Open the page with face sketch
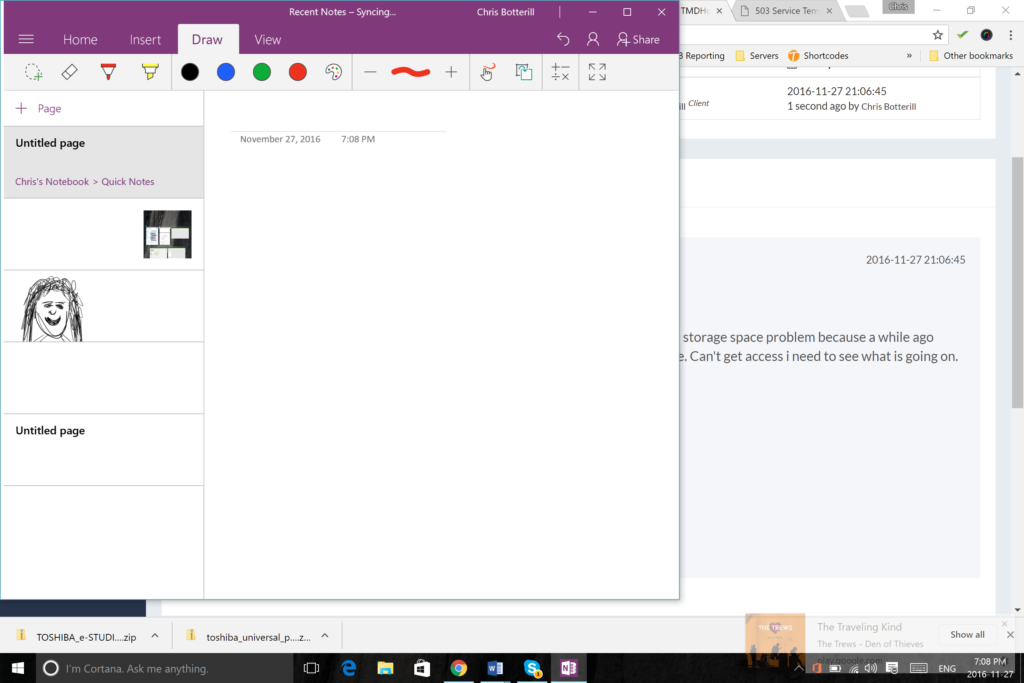This screenshot has width=1024, height=683. [103, 307]
